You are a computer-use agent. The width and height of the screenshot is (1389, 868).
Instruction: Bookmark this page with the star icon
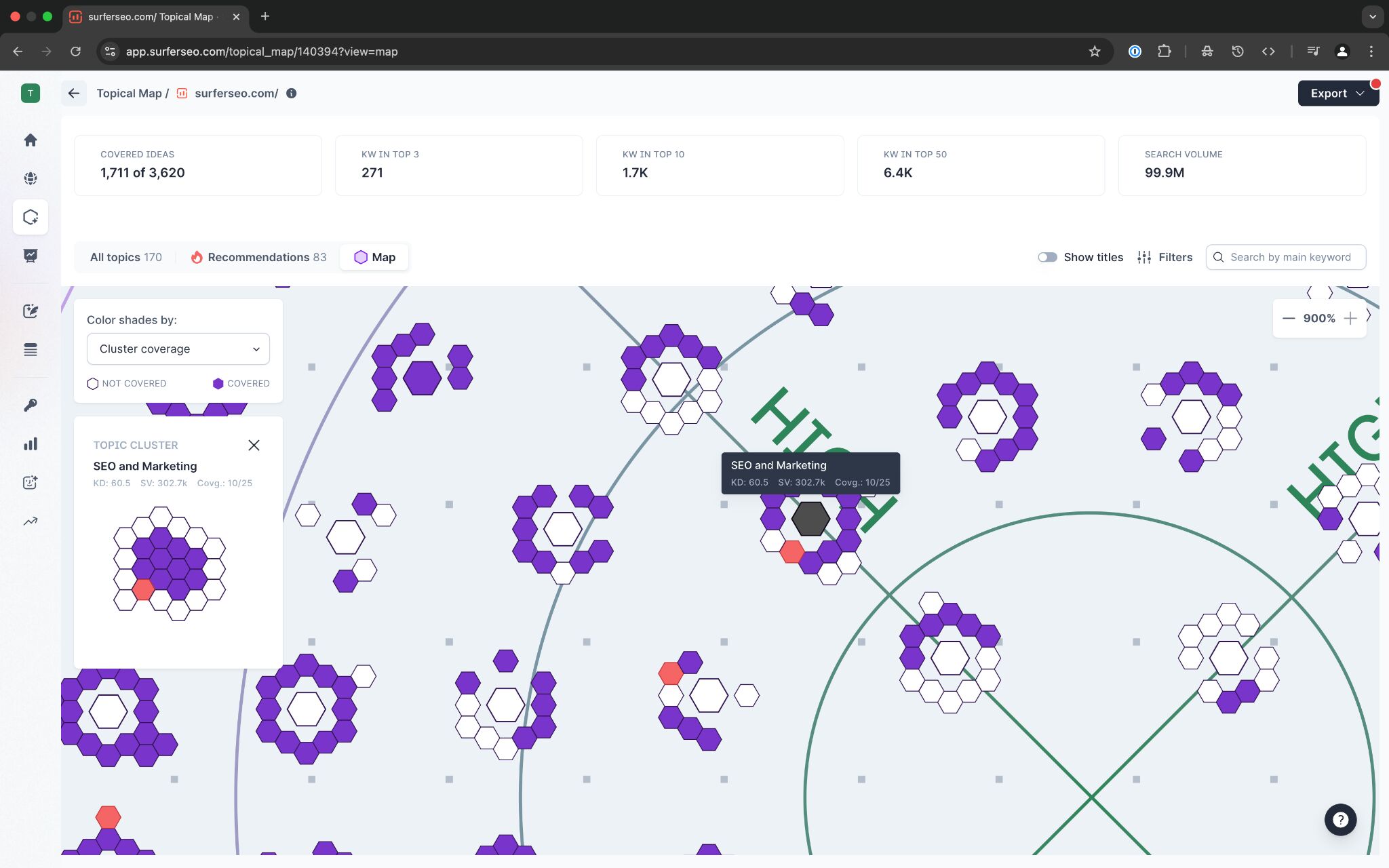point(1094,52)
